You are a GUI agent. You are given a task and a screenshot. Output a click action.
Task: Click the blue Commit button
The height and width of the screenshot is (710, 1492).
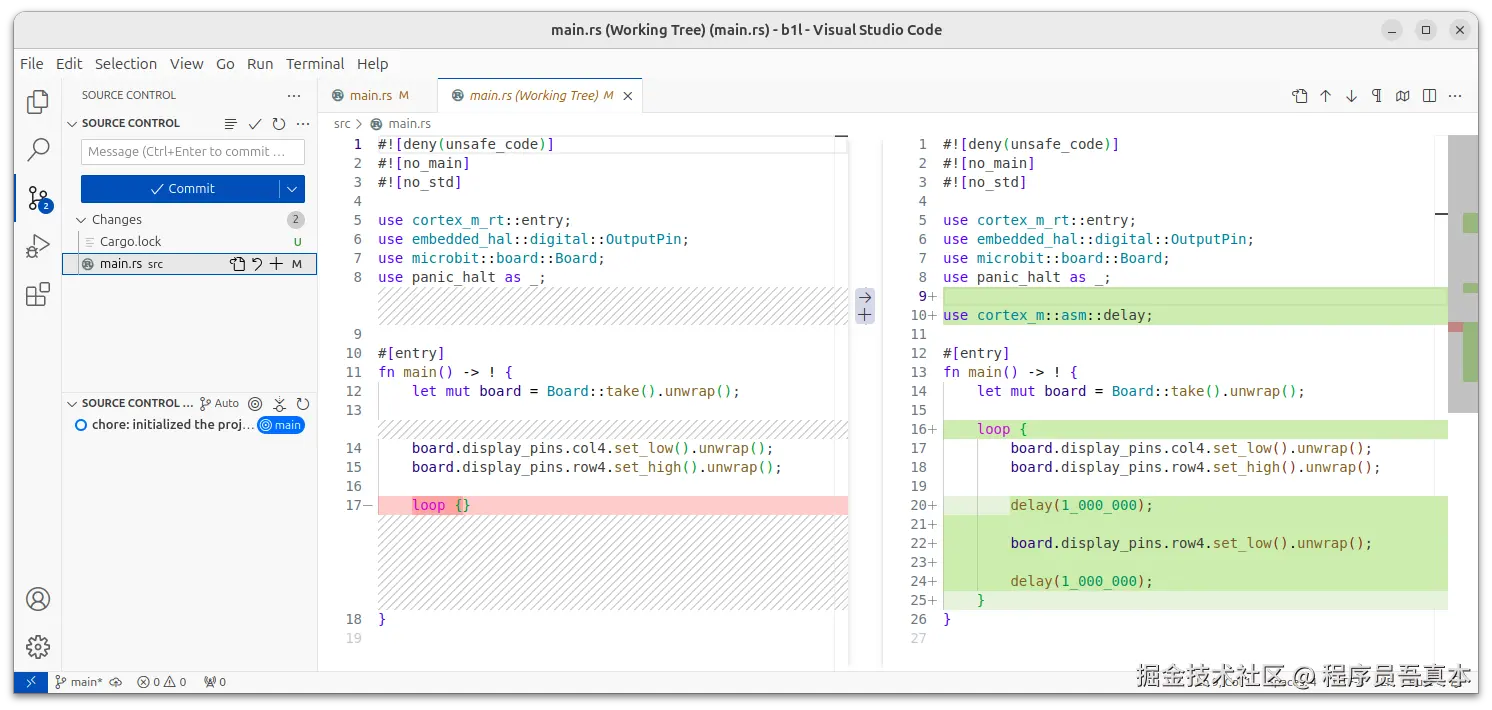click(x=181, y=189)
